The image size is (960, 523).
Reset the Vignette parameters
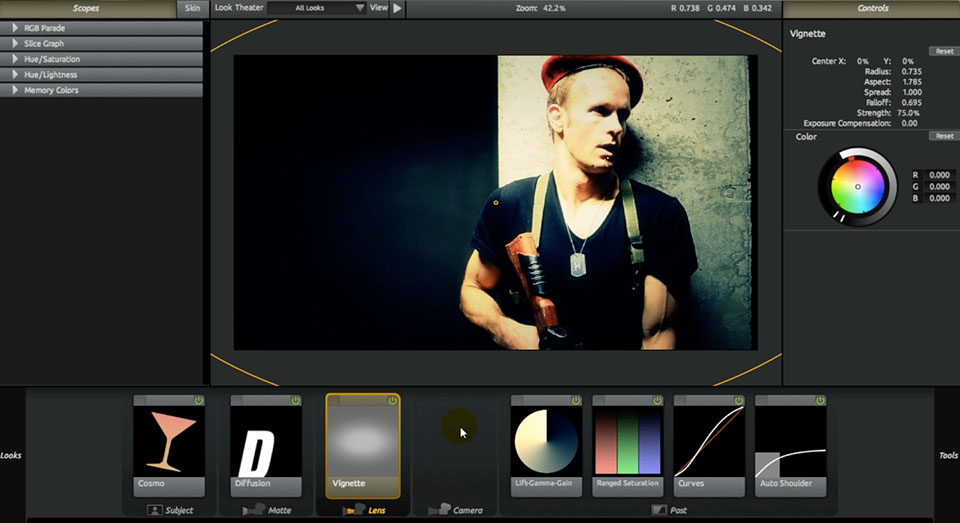pos(943,51)
